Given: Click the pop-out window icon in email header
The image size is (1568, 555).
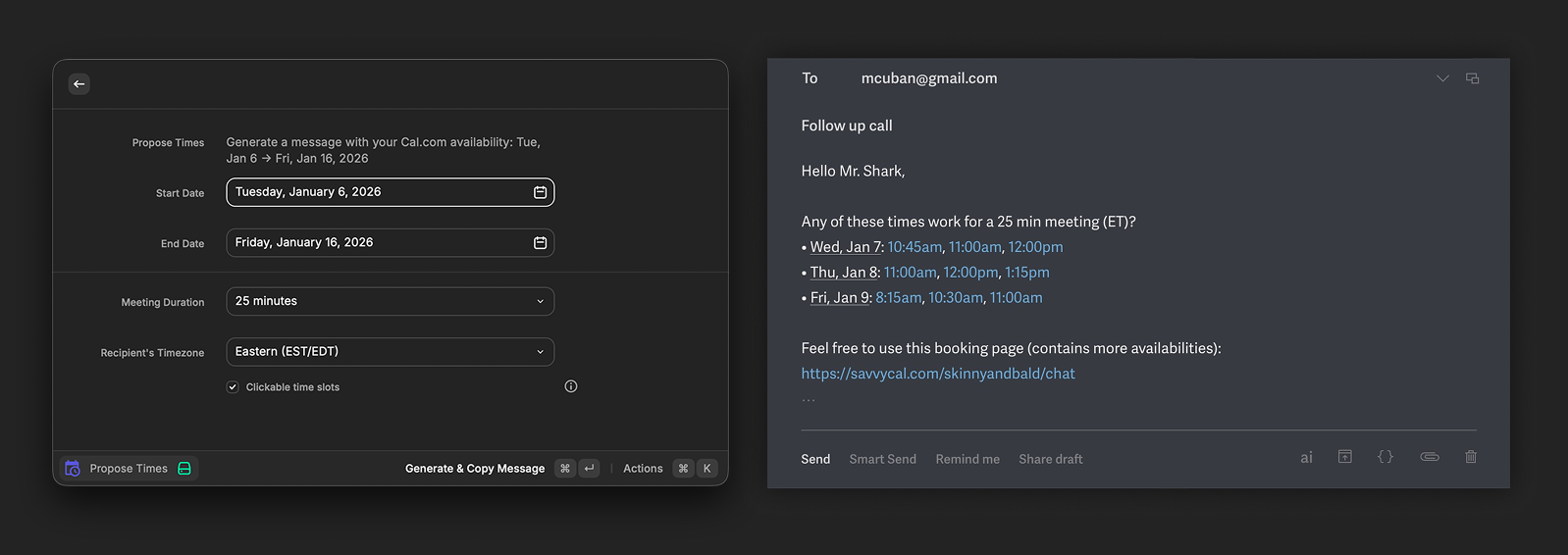Looking at the screenshot, I should click(1472, 78).
